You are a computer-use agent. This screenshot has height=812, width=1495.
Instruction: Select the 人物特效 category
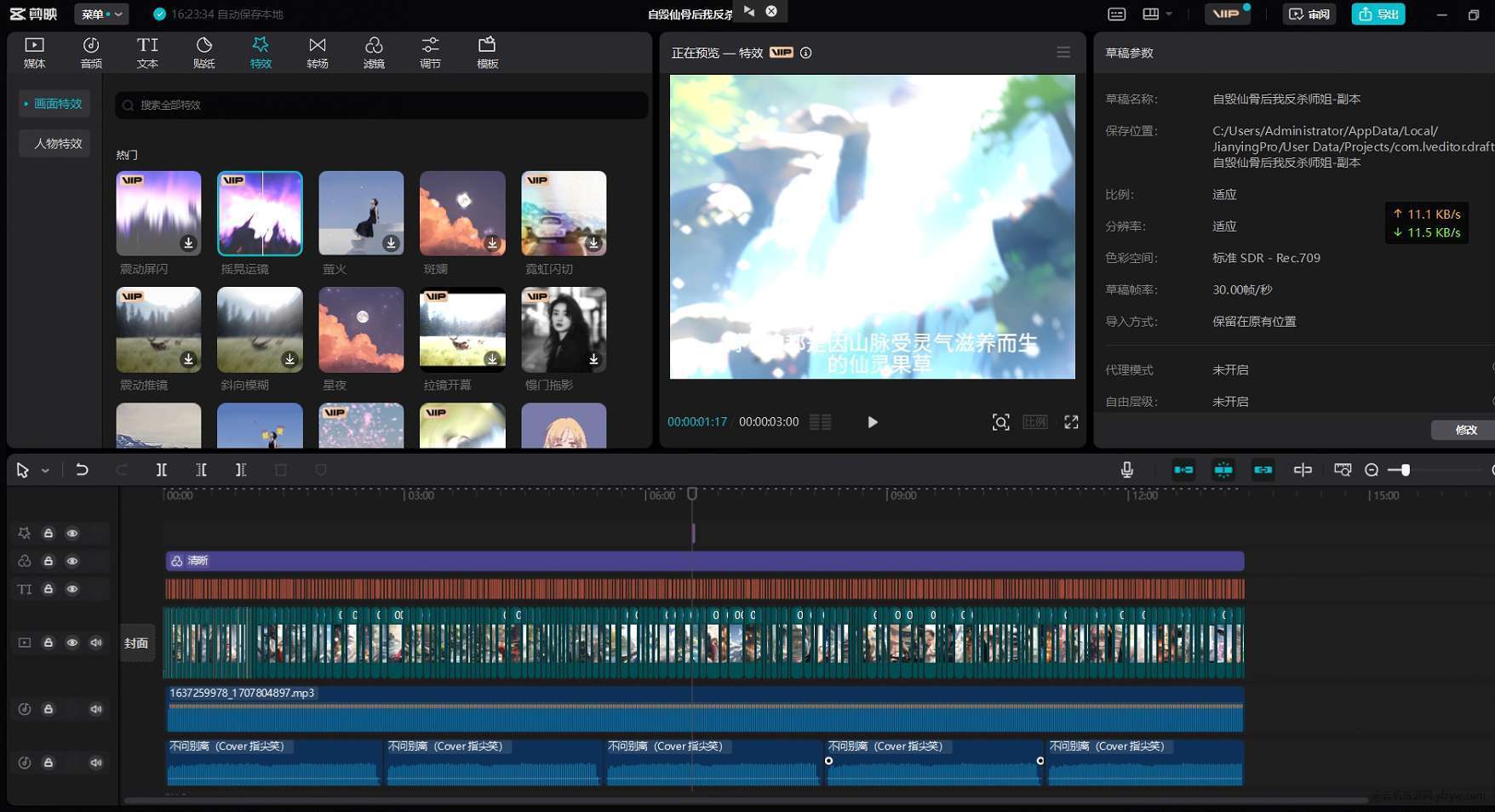[x=54, y=144]
